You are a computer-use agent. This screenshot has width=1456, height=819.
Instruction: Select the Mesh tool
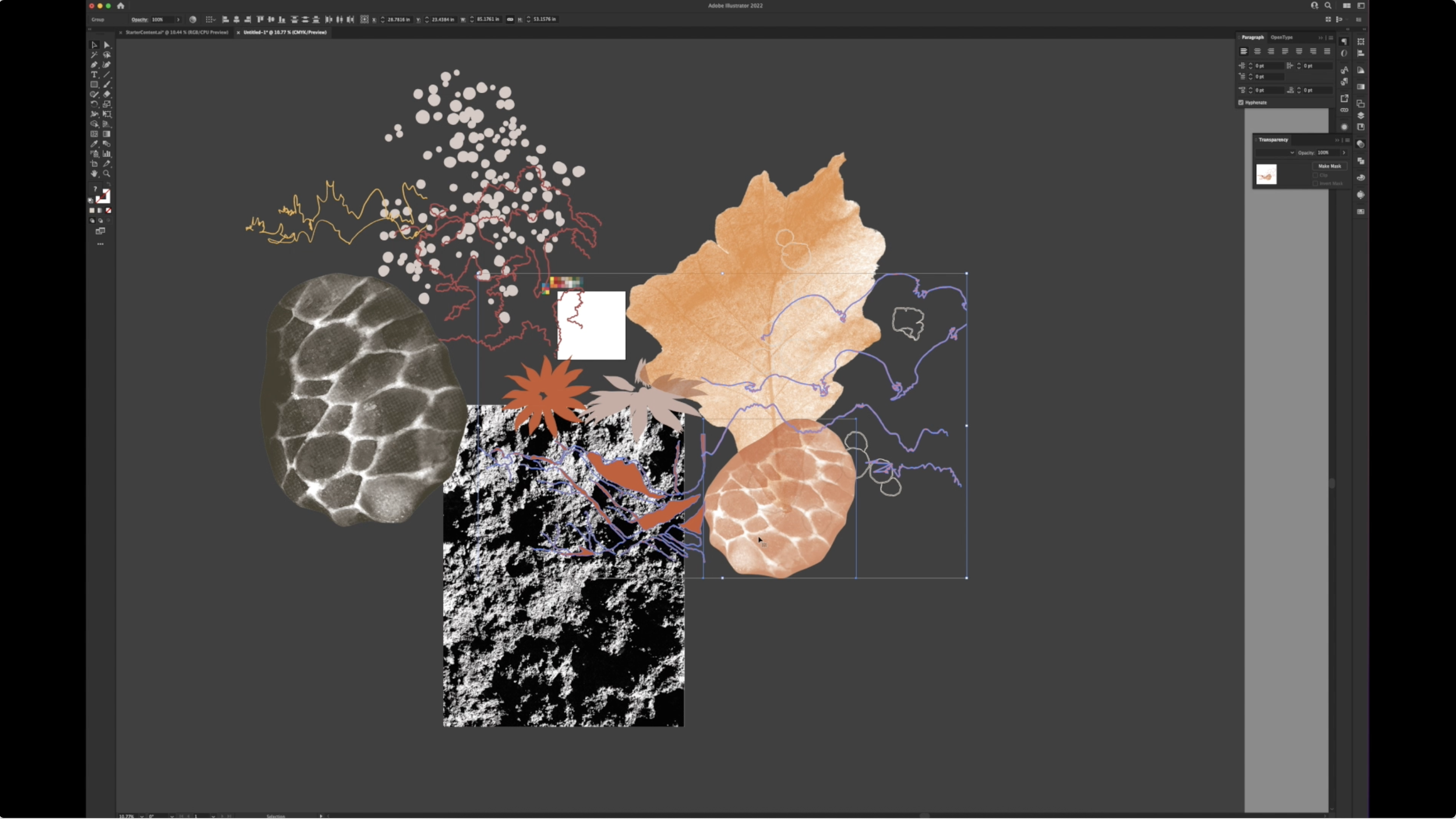point(94,134)
